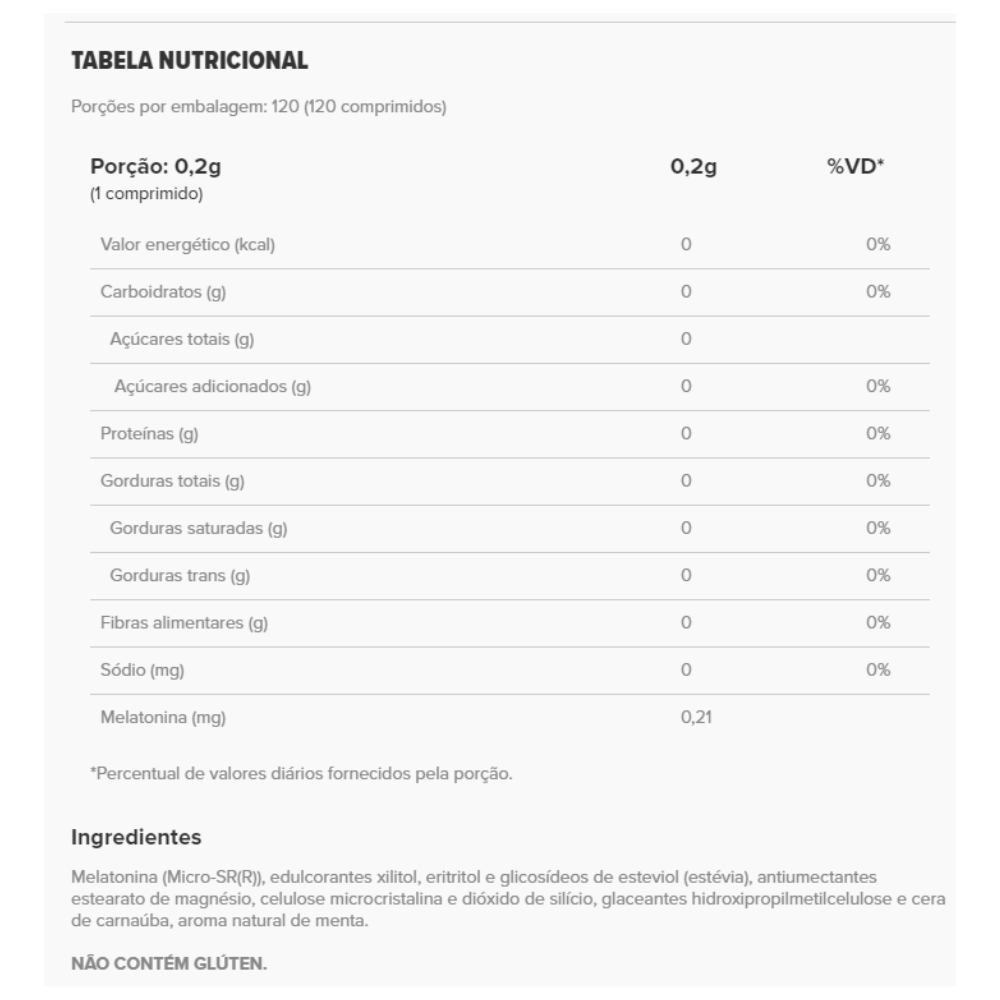Viewport: 1000px width, 1000px height.
Task: Click the Ingredientes heading
Action: coord(137,836)
